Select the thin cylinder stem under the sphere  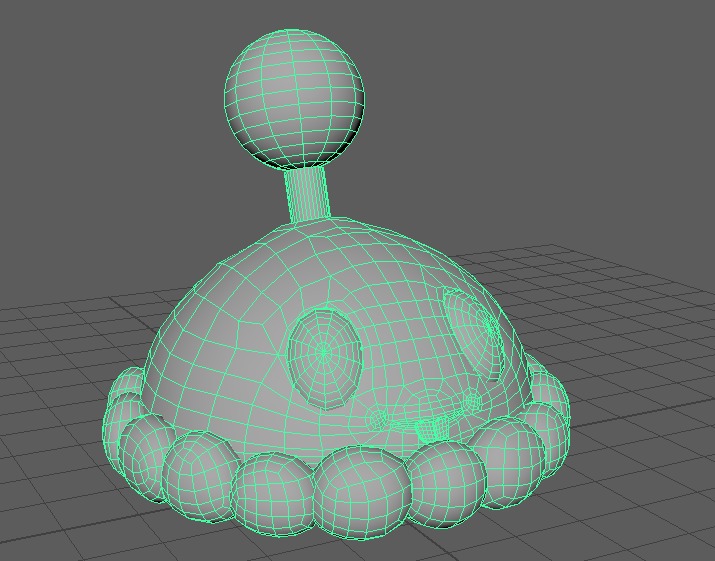tap(306, 195)
